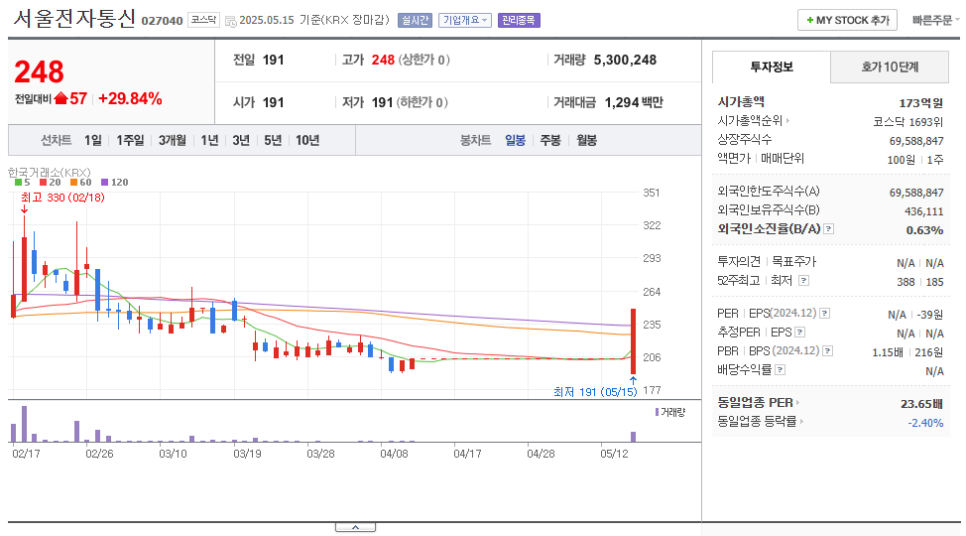Select the 3년 line chart period

[x=241, y=140]
